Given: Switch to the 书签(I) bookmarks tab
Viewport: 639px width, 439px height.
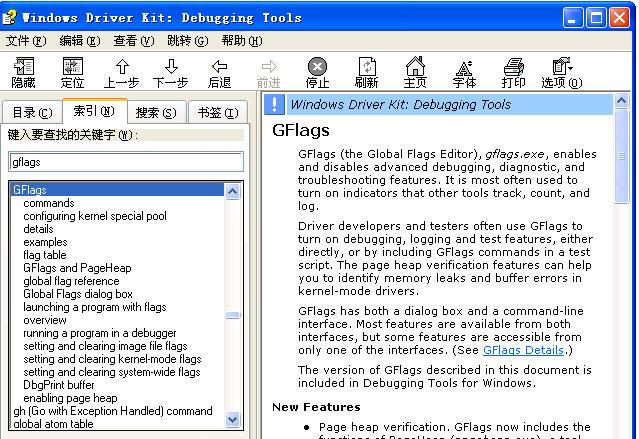Looking at the screenshot, I should point(218,112).
